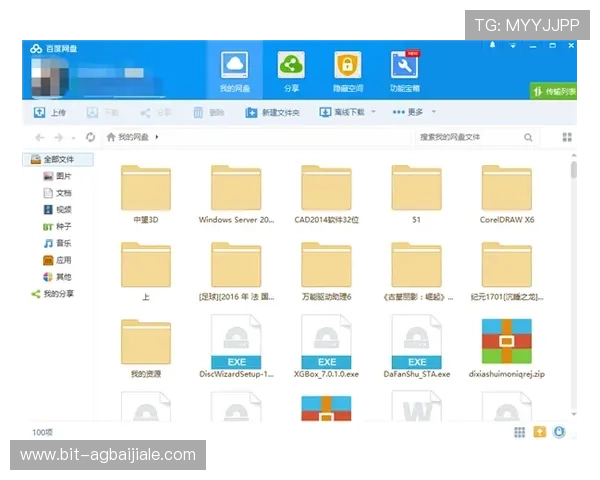Image resolution: width=600 pixels, height=480 pixels.
Task: Open the title bar dropdown menu icon
Action: tap(513, 46)
